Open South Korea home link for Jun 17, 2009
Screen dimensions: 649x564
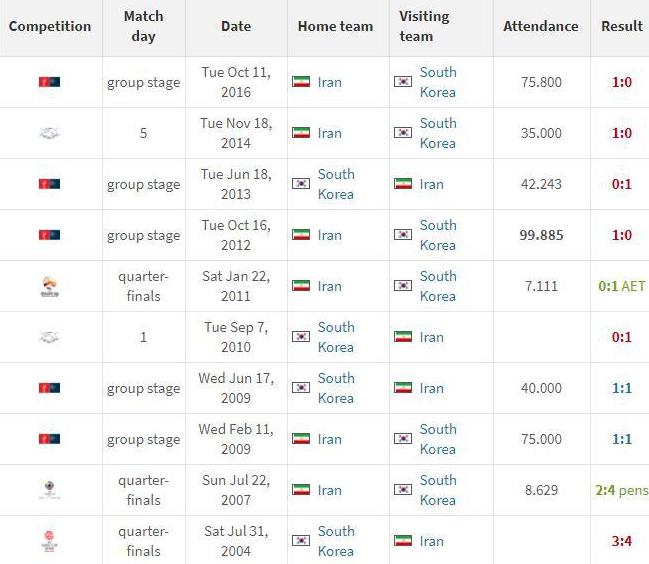click(336, 388)
